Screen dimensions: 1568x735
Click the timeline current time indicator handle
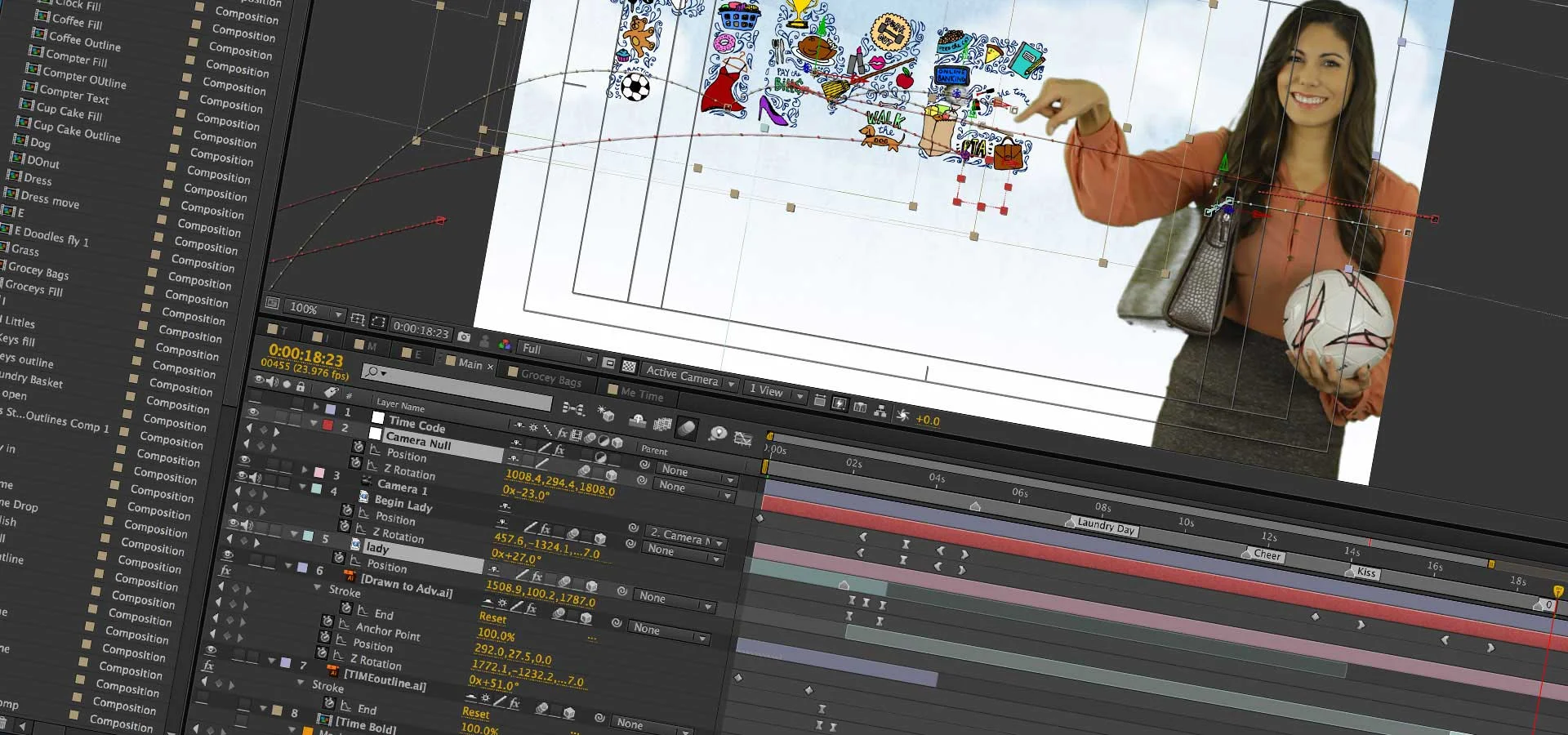(x=1557, y=591)
